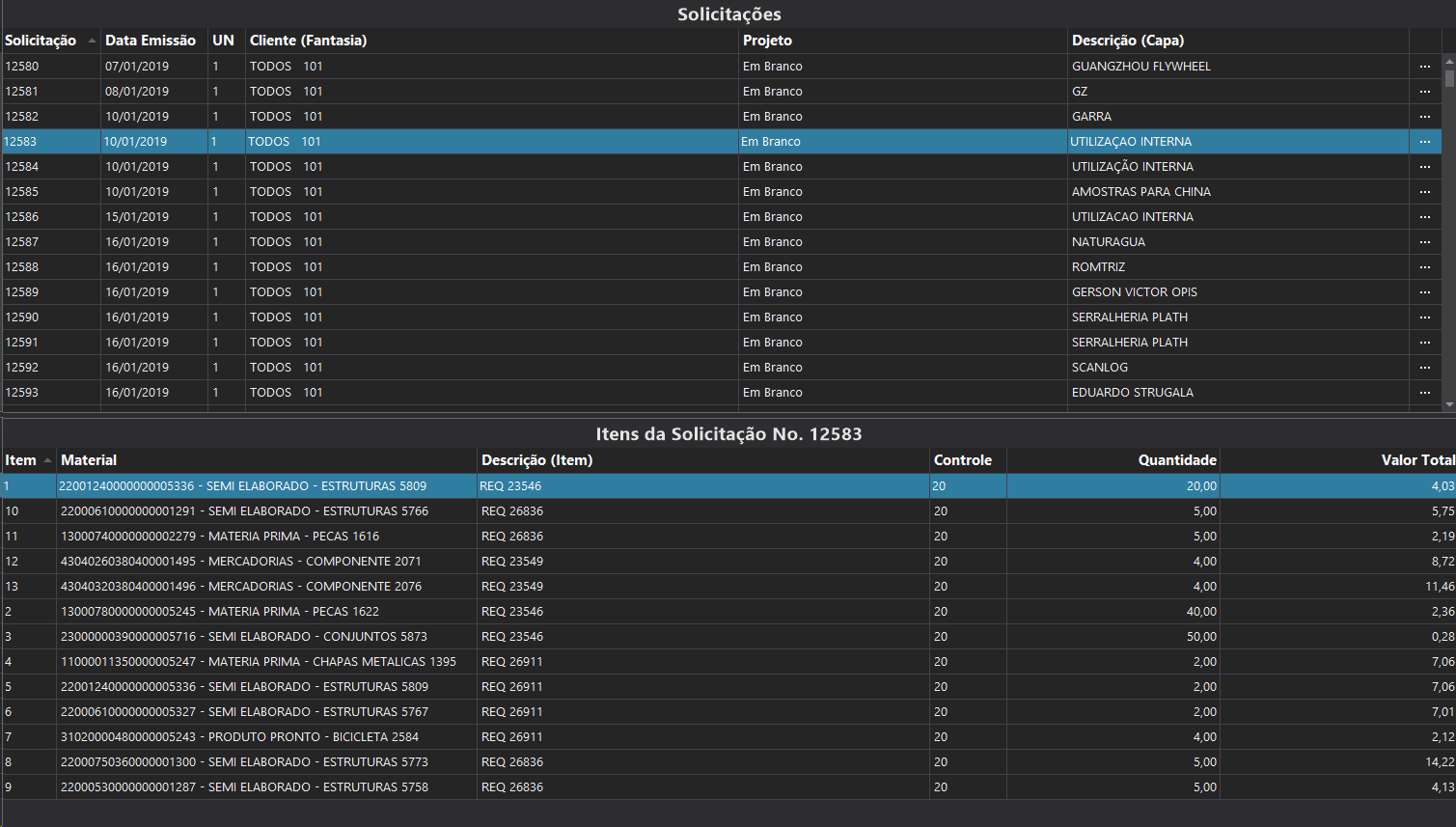Screen dimensions: 1456x827
Task: Click the Valor Total column header
Action: [1338, 460]
